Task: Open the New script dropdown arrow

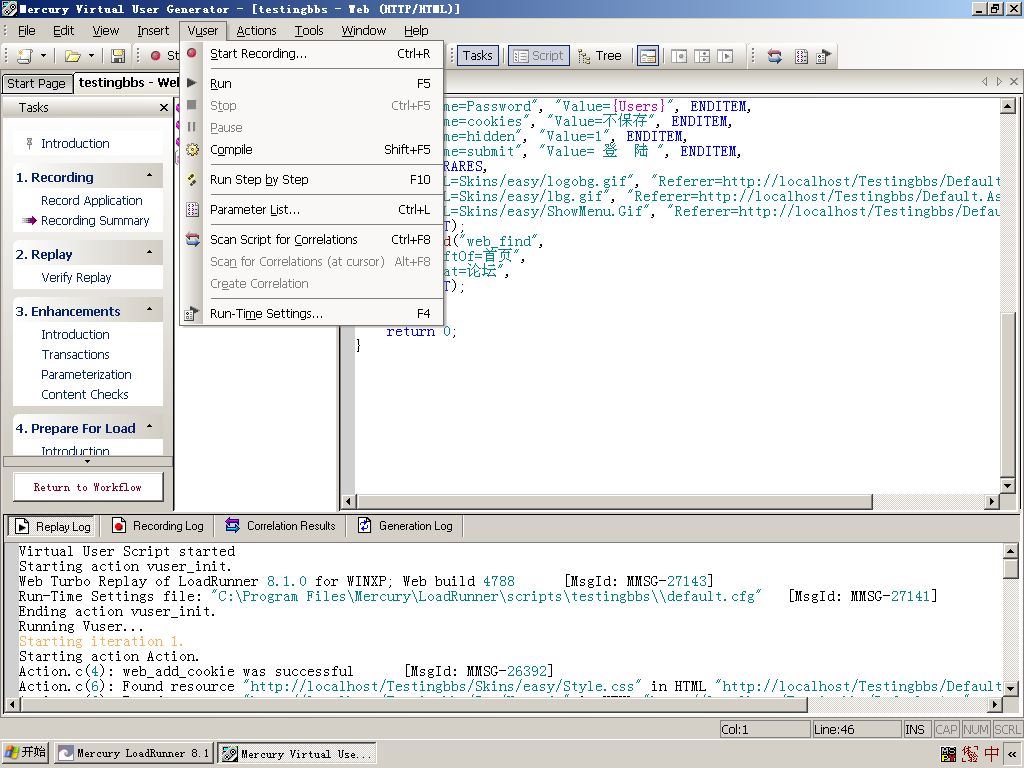Action: coord(43,56)
